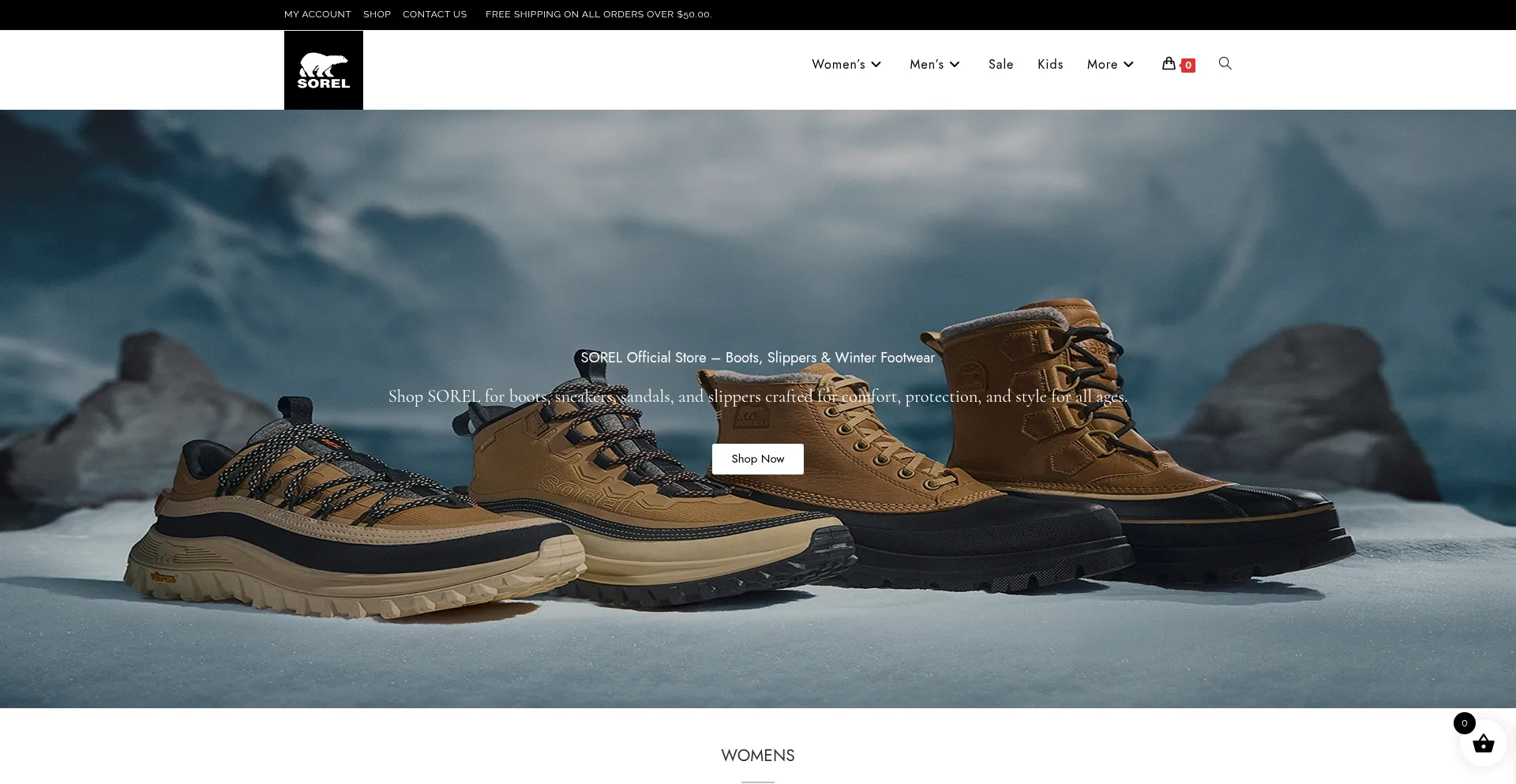Click the free shipping announcement text
1516x784 pixels.
[x=599, y=13]
